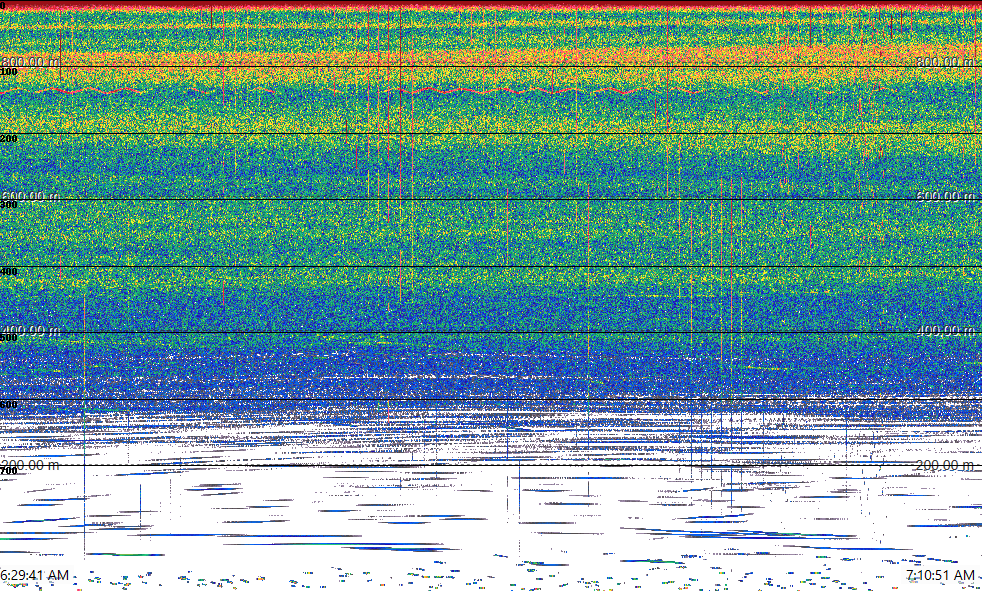Click the 6:29:41 AM start timestamp
982x592 pixels.
34,575
